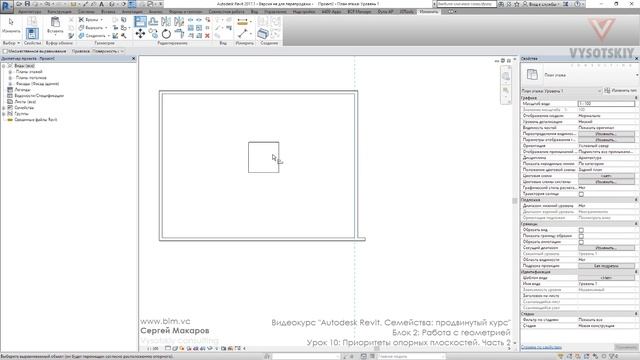Collapse the Виды (все) tree node

(4, 66)
